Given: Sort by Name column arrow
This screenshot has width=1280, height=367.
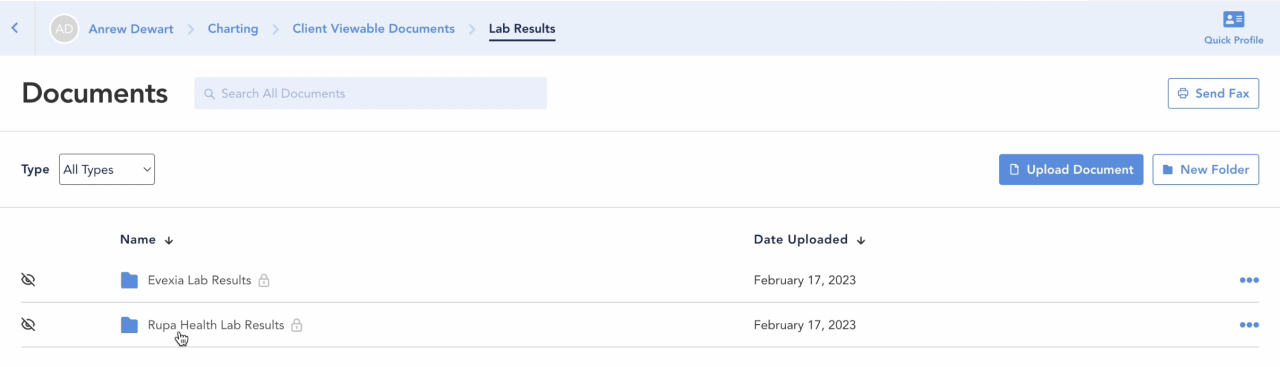Looking at the screenshot, I should tap(169, 240).
